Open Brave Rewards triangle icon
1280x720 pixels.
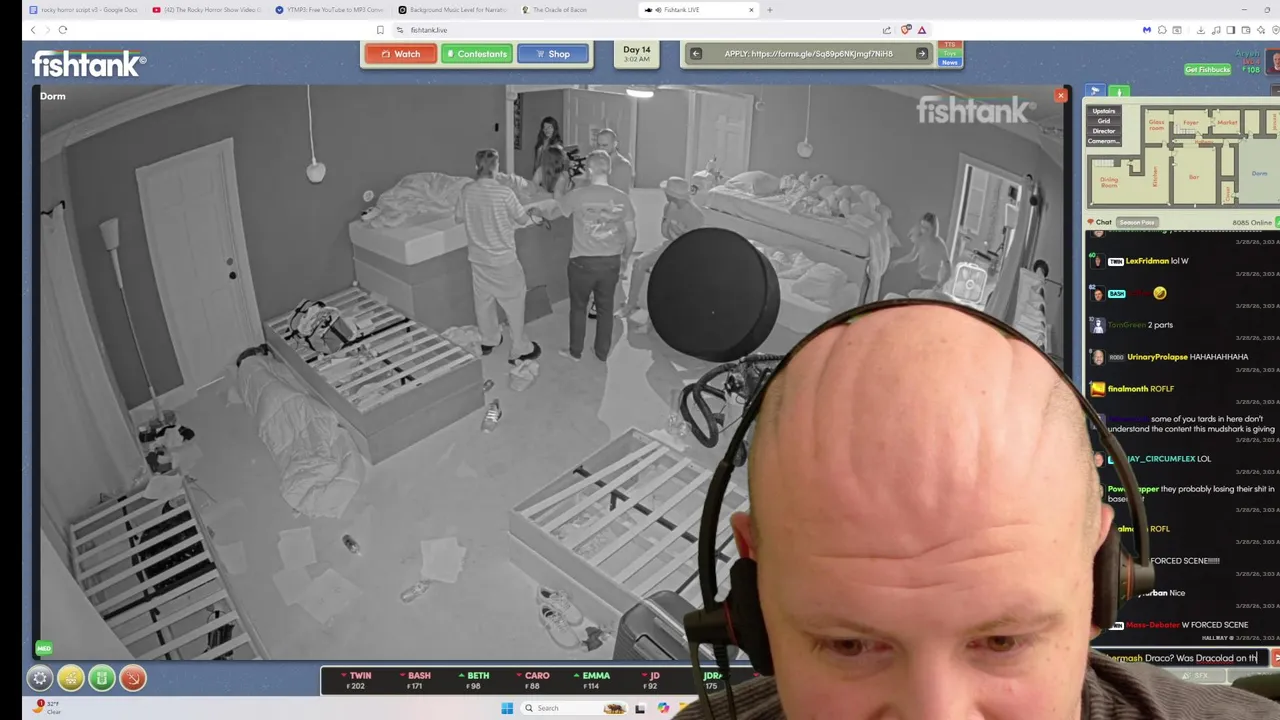tap(922, 30)
